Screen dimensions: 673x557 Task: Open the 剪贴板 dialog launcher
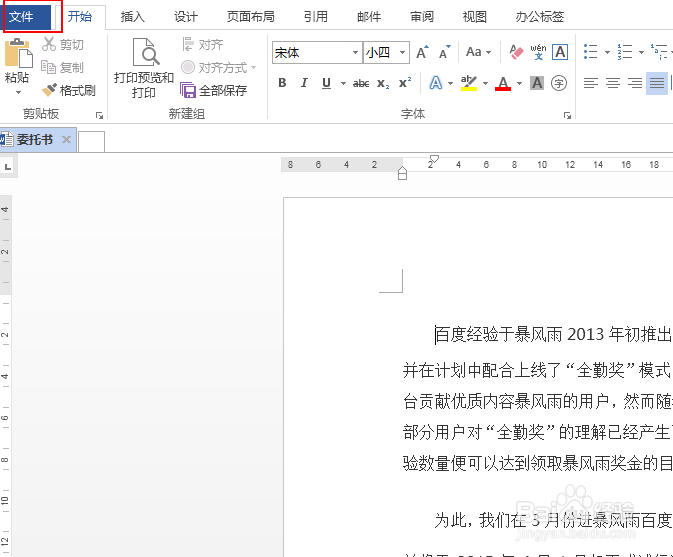click(x=100, y=115)
